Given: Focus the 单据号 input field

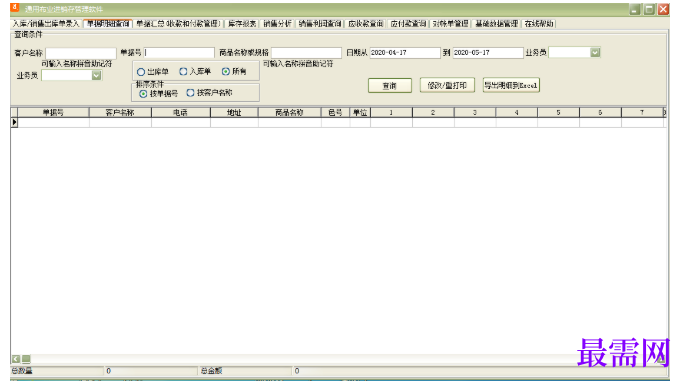Looking at the screenshot, I should [179, 53].
